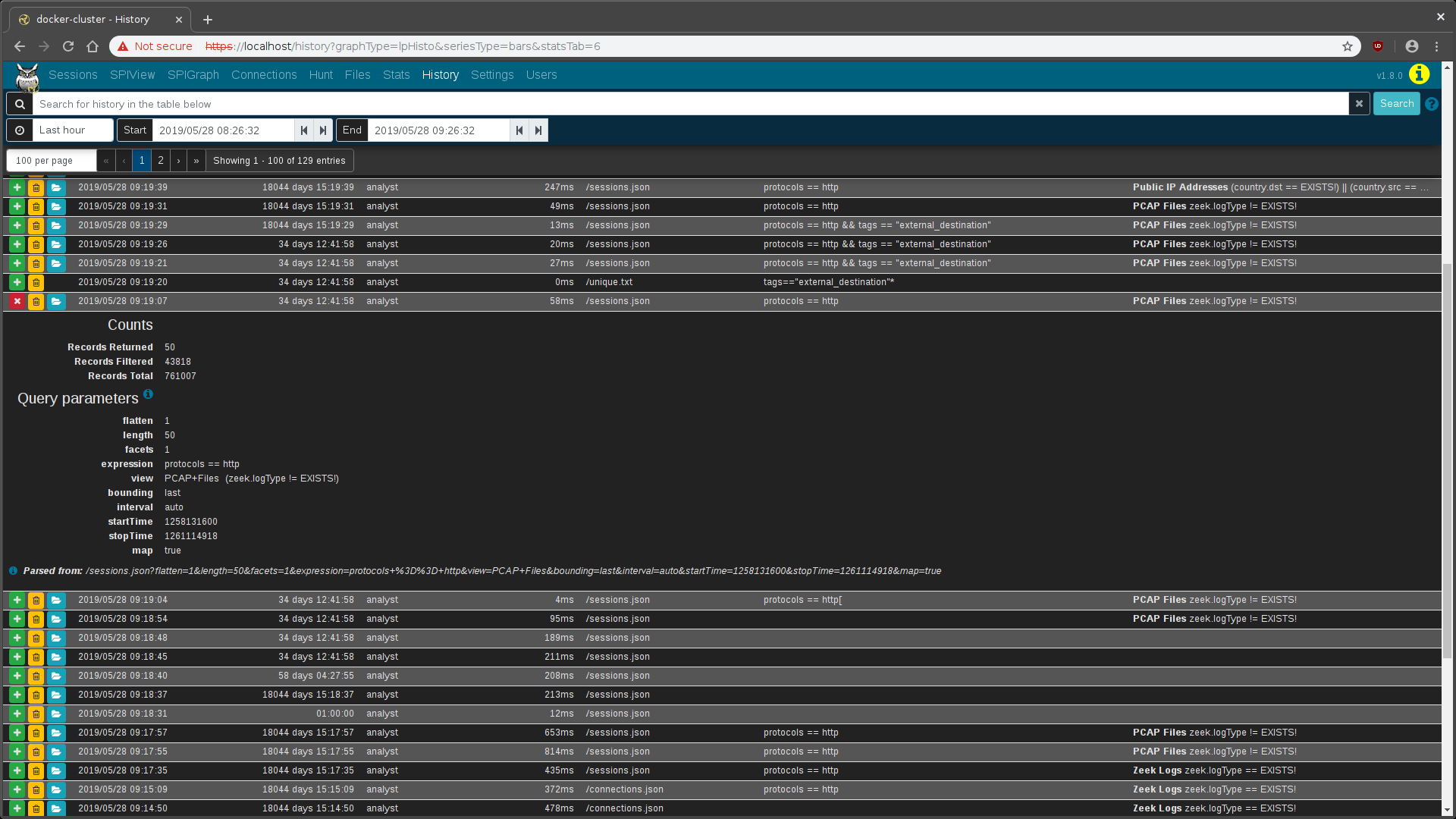
Task: Open the Hunt navigation tab
Action: [x=320, y=75]
